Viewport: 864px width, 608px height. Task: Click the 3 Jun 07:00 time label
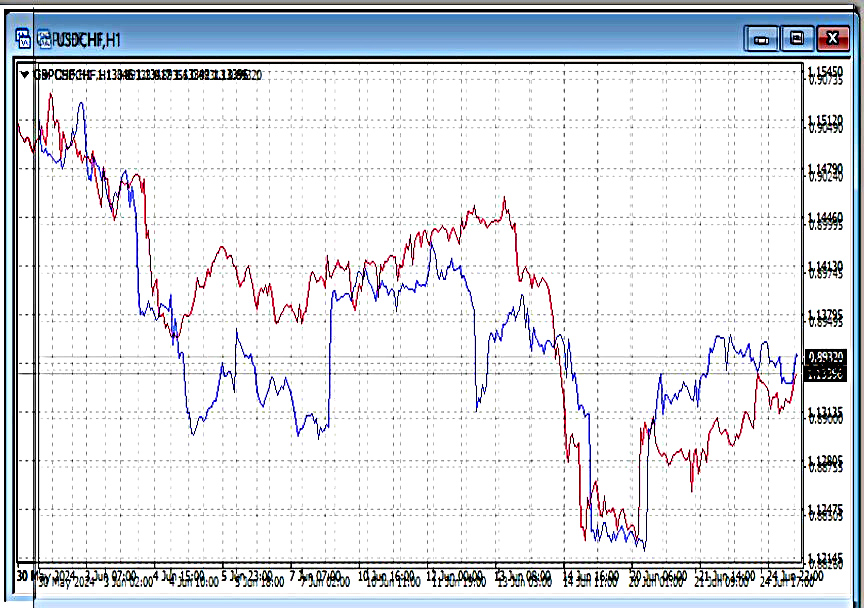[x=111, y=576]
